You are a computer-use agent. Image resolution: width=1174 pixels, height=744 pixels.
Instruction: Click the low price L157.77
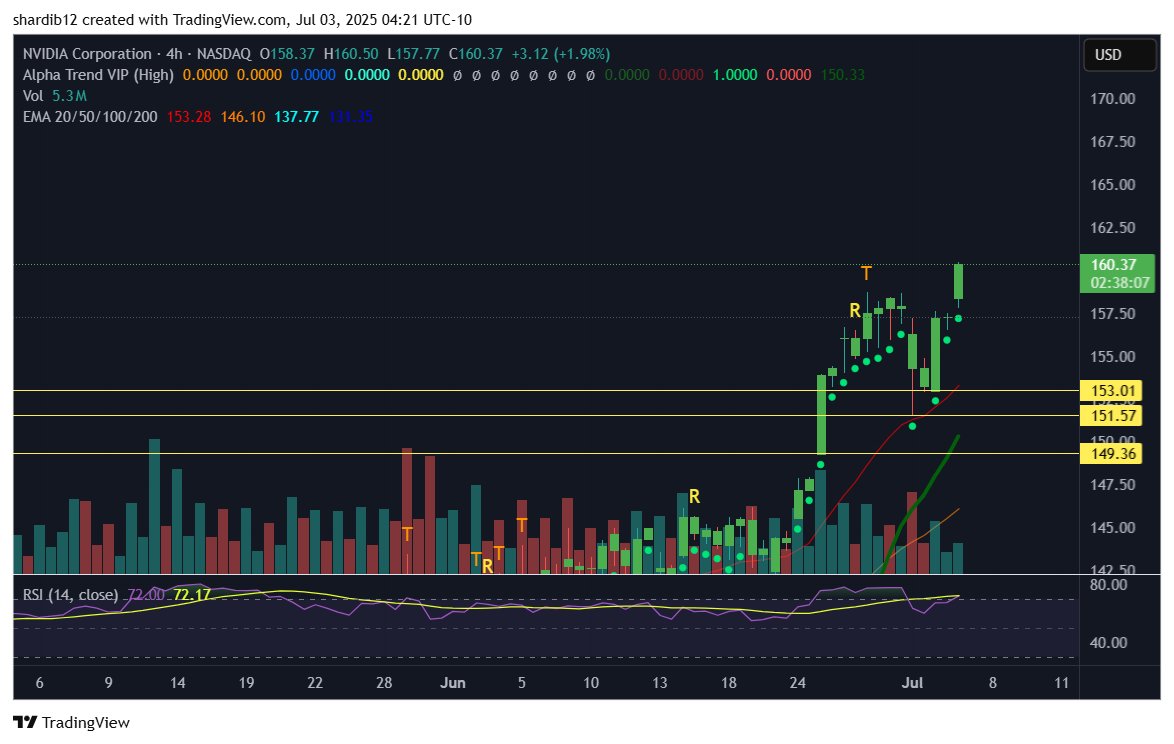click(413, 54)
